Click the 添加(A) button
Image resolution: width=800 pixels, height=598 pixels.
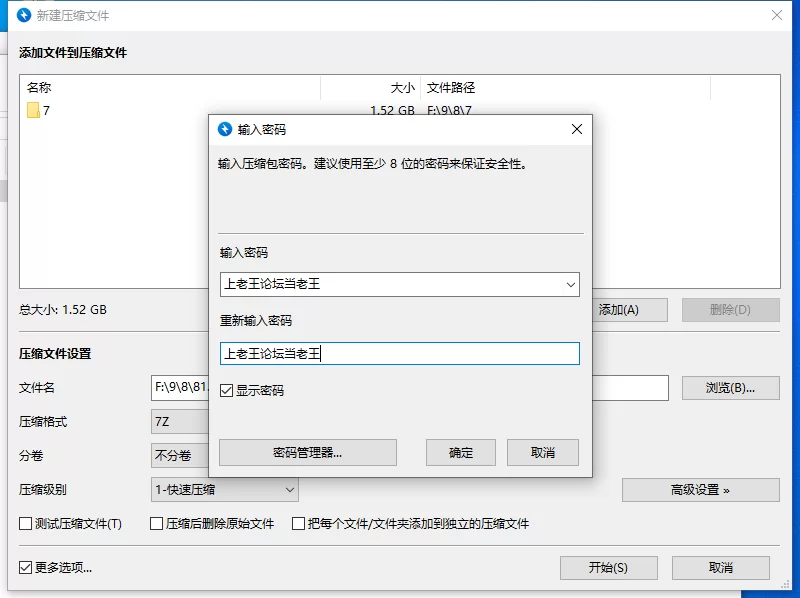click(x=630, y=310)
